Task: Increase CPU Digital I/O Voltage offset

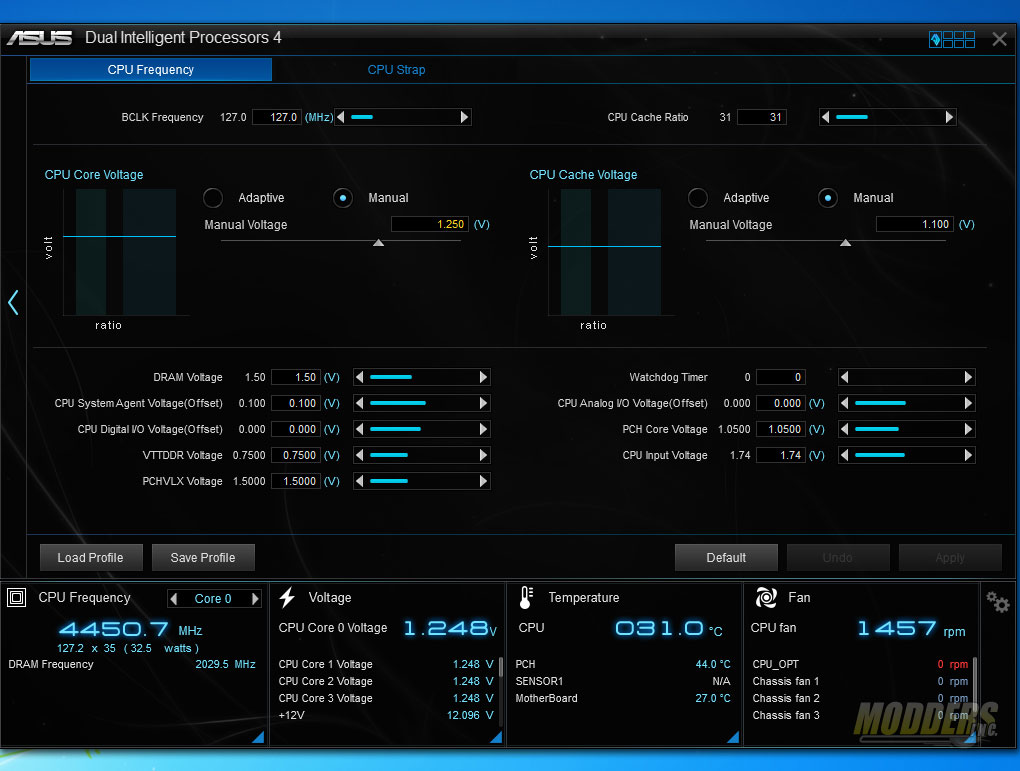Action: [x=483, y=429]
